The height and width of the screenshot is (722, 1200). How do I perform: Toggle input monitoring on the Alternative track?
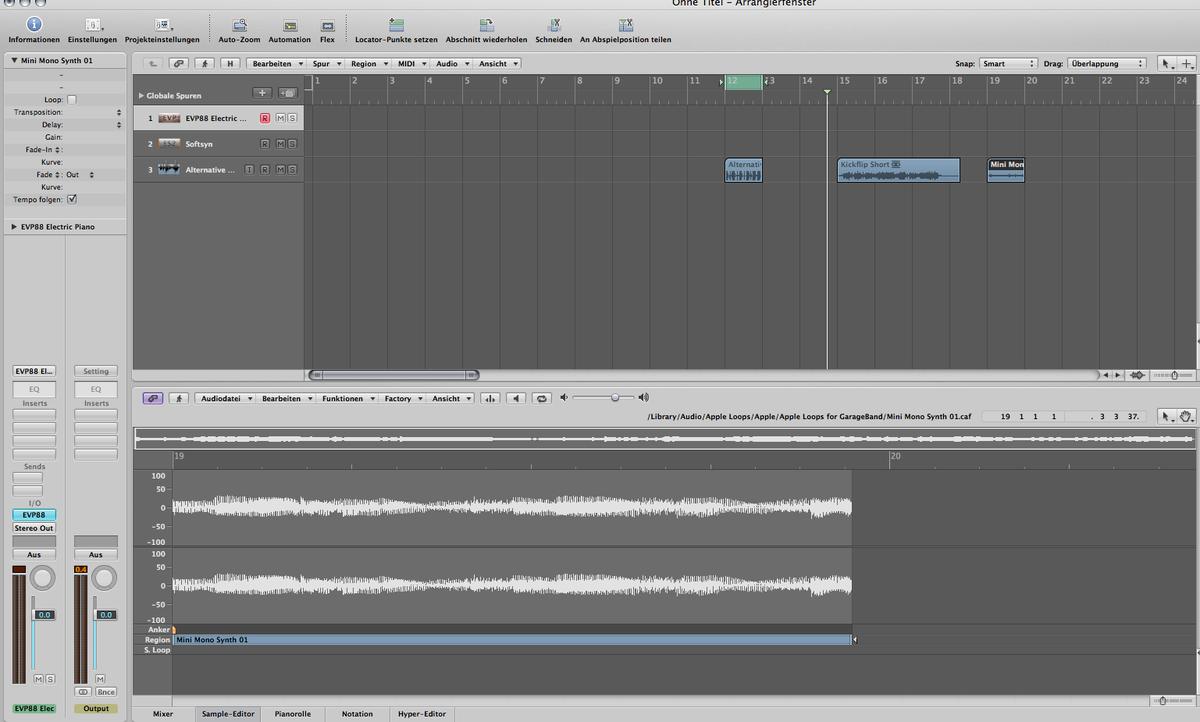250,170
